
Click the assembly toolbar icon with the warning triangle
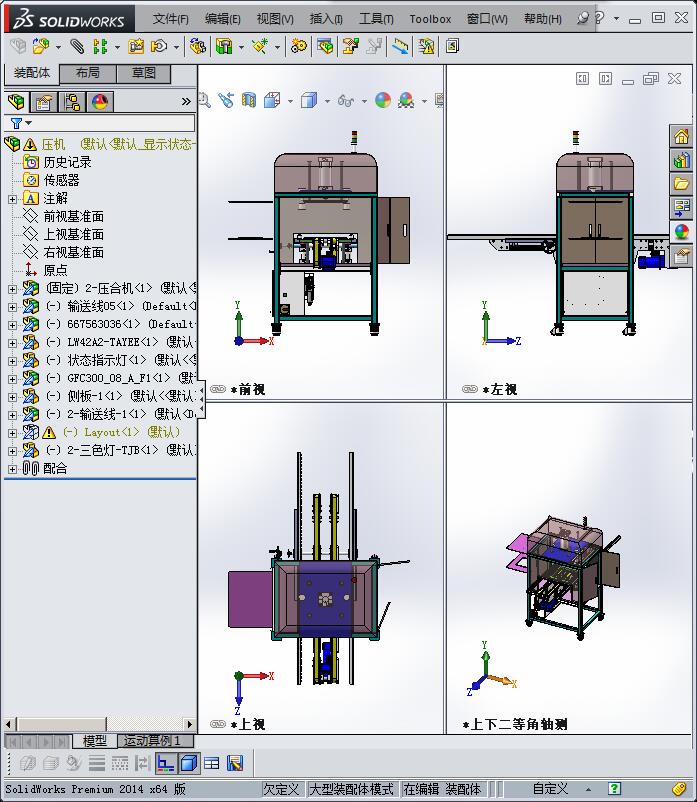point(425,47)
